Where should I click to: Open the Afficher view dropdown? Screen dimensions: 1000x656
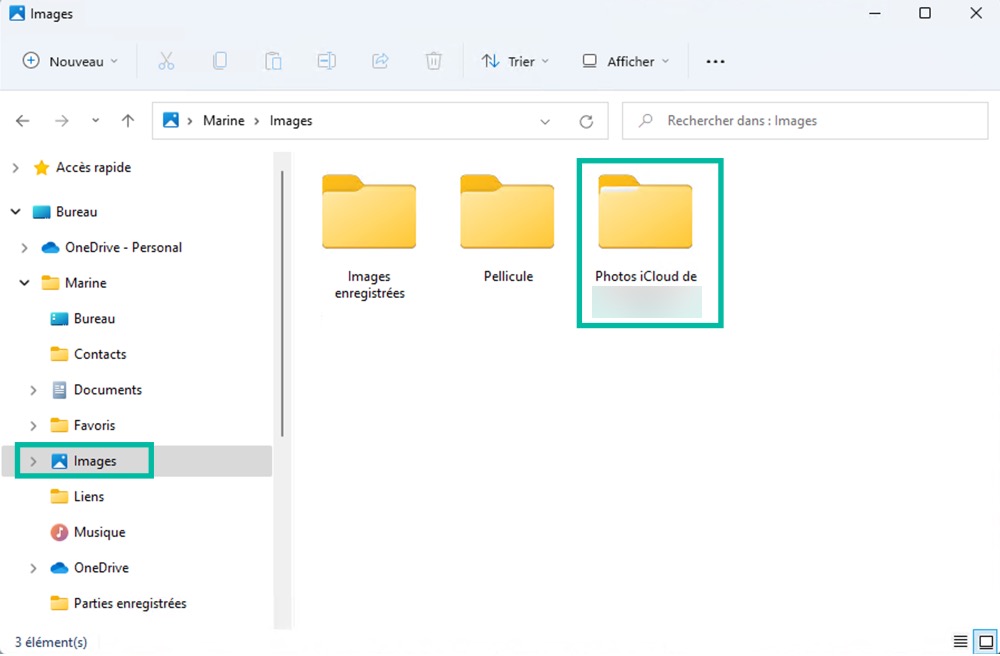[x=625, y=61]
